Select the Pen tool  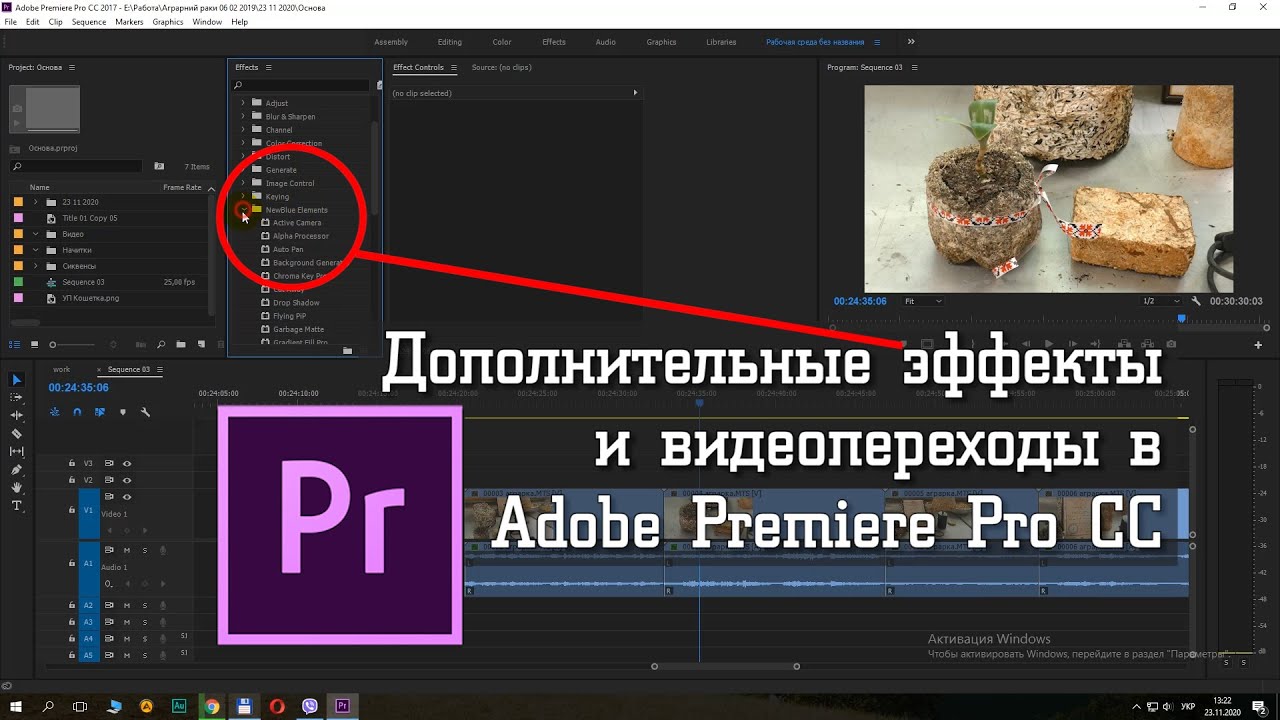(16, 469)
